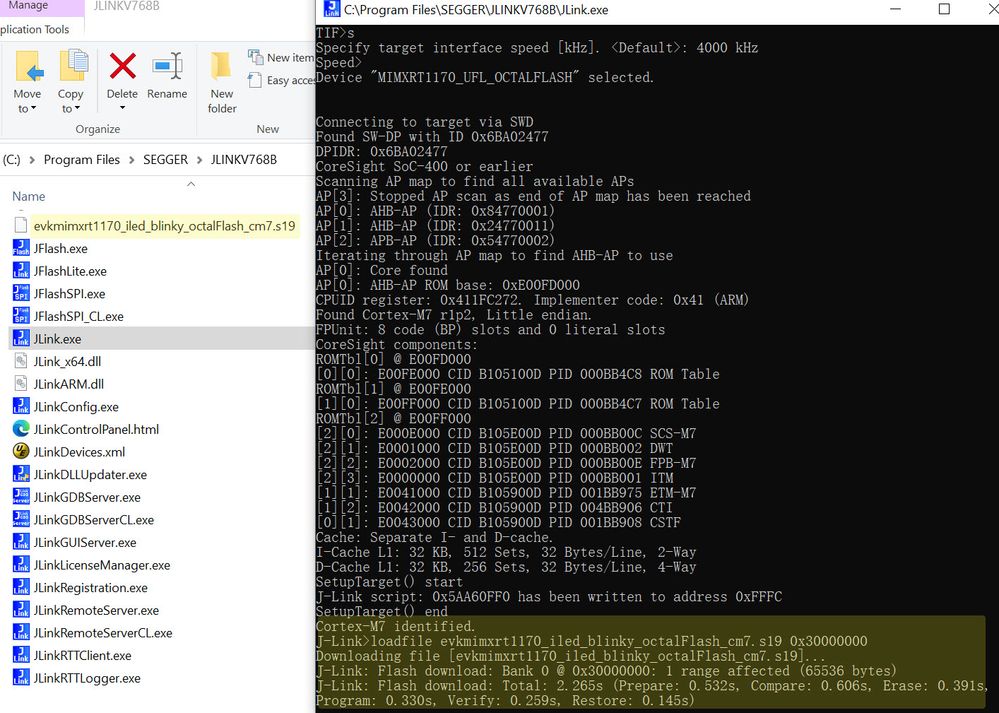Select the JFlashLite.exe file icon
This screenshot has height=713, width=999.
21,271
